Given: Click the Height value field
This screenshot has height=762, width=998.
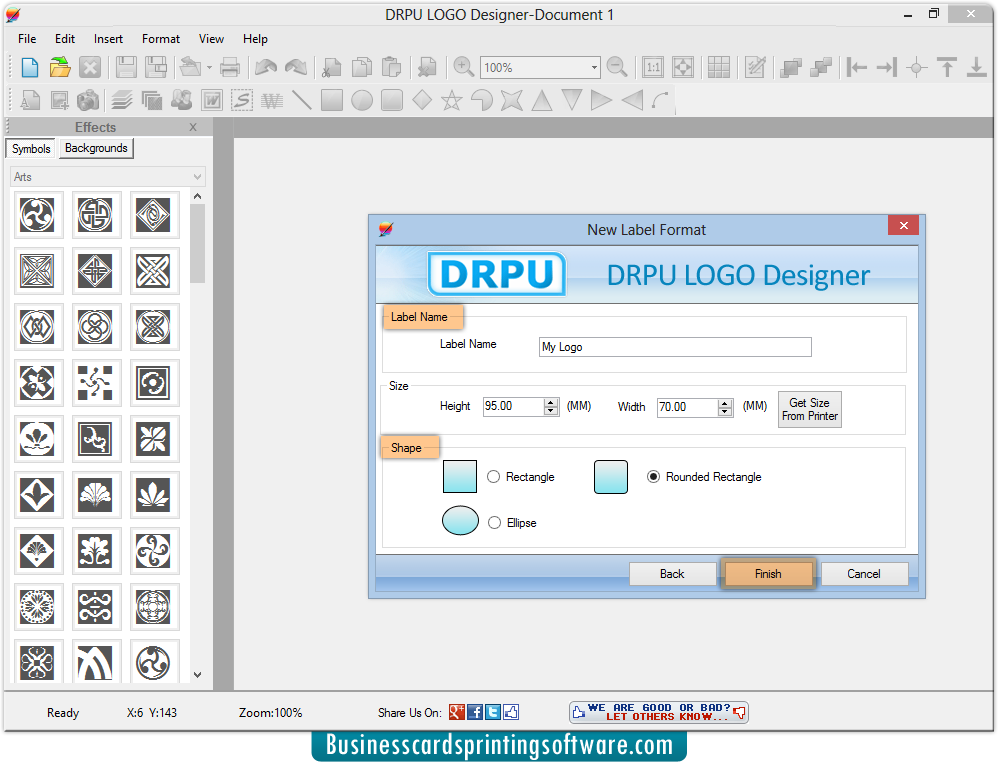Looking at the screenshot, I should pos(513,406).
